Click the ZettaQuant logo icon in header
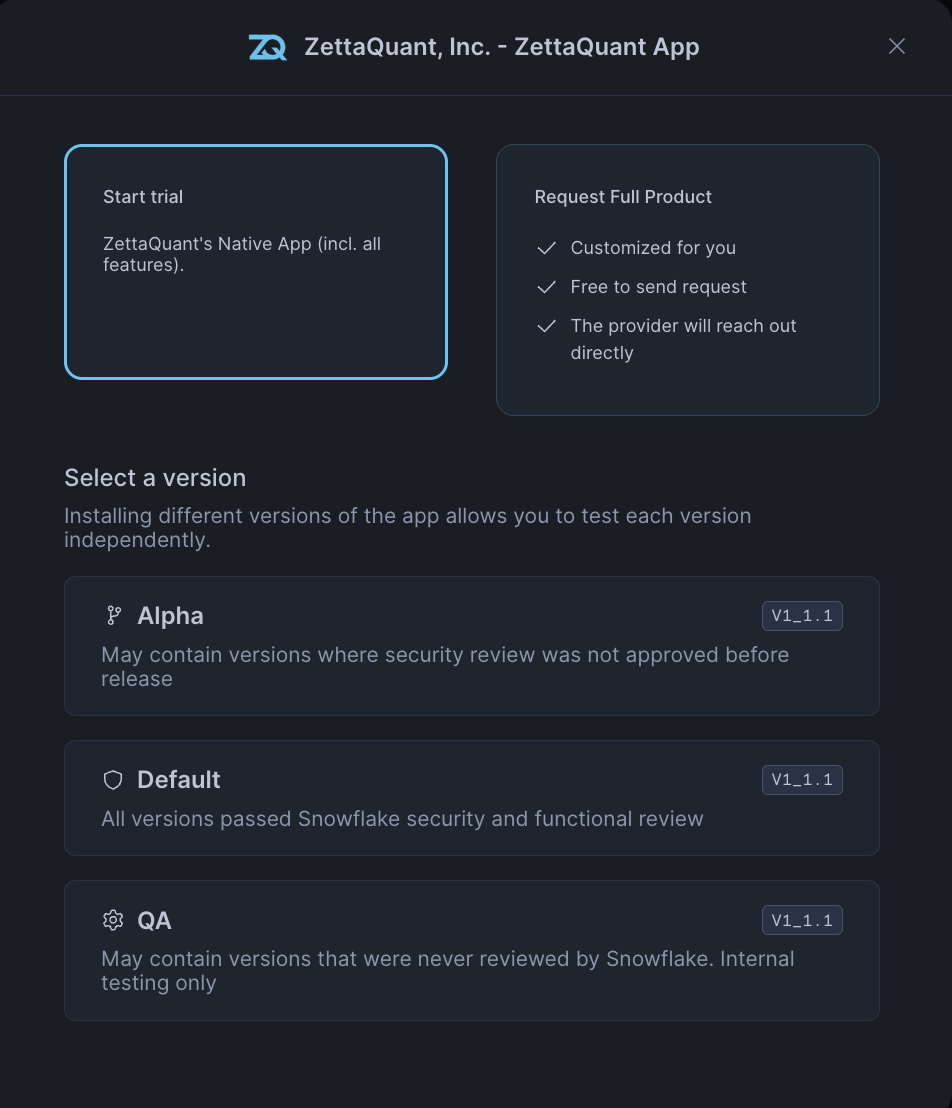Viewport: 952px width, 1108px height. pyautogui.click(x=267, y=47)
